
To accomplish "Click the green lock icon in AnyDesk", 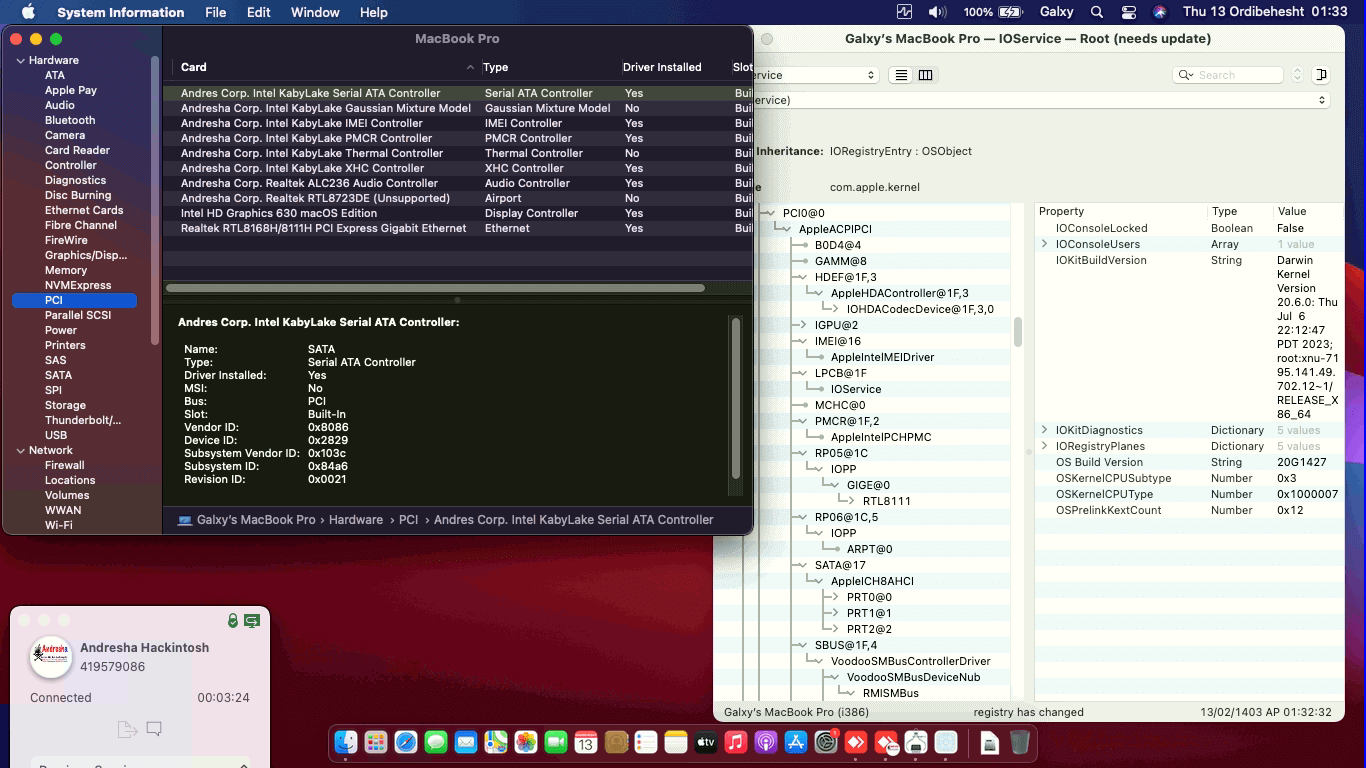I will pyautogui.click(x=233, y=621).
